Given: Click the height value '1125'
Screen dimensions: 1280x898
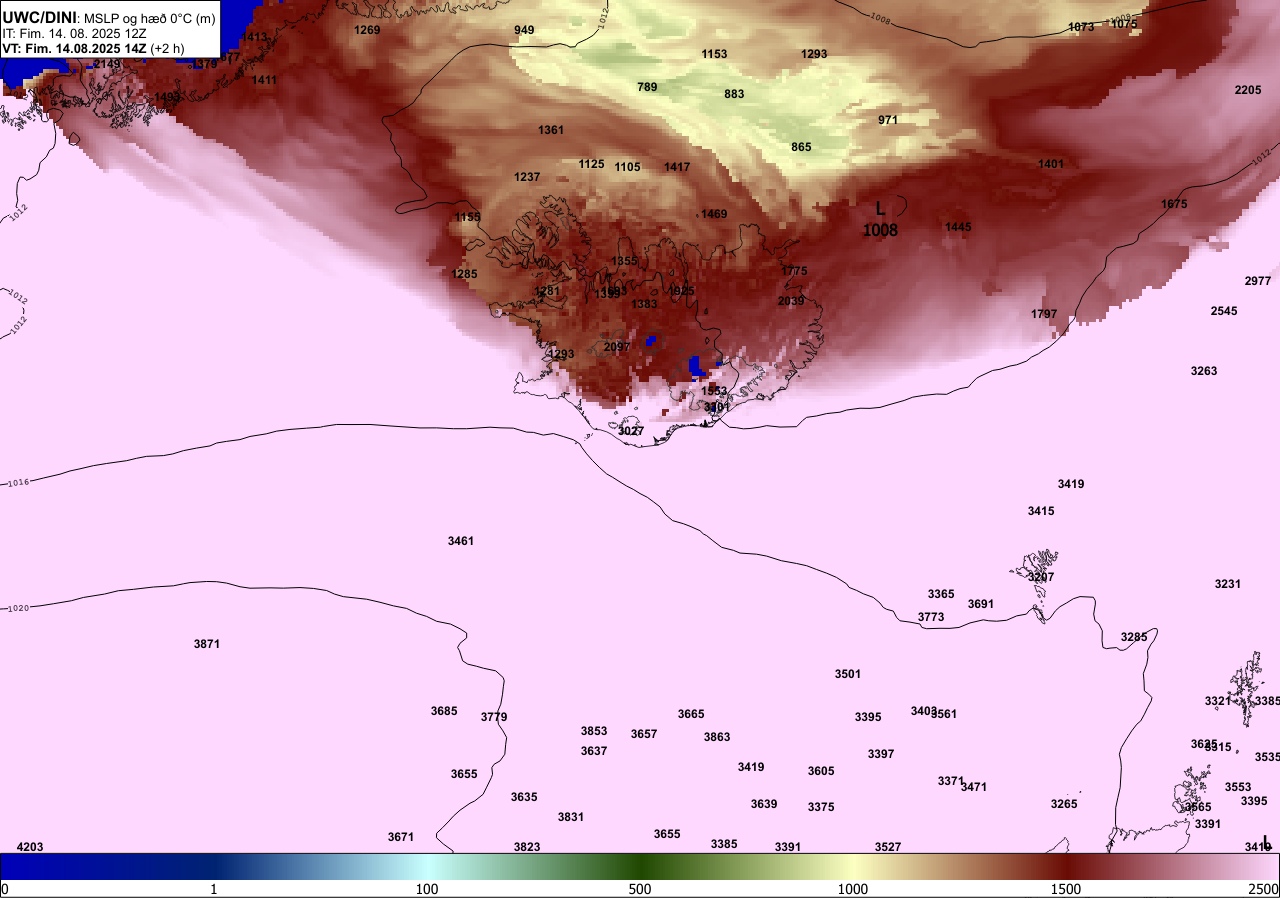Looking at the screenshot, I should [591, 164].
